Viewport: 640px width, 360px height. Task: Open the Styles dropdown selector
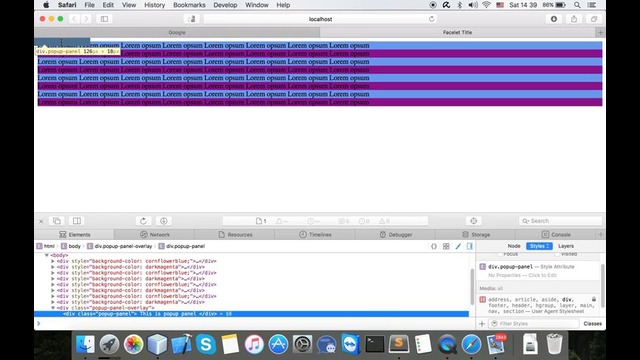click(x=539, y=246)
